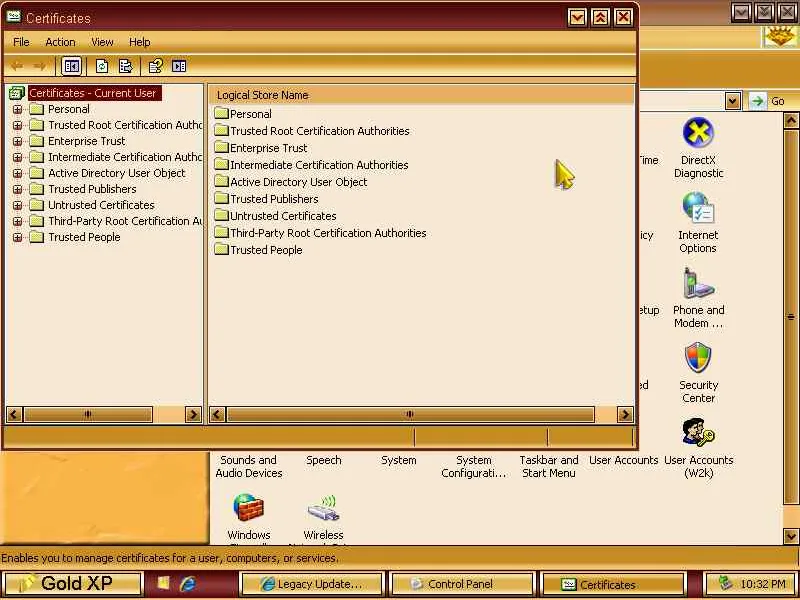The height and width of the screenshot is (600, 800).
Task: Click Taskbar and Start Menu label
Action: pos(548,466)
